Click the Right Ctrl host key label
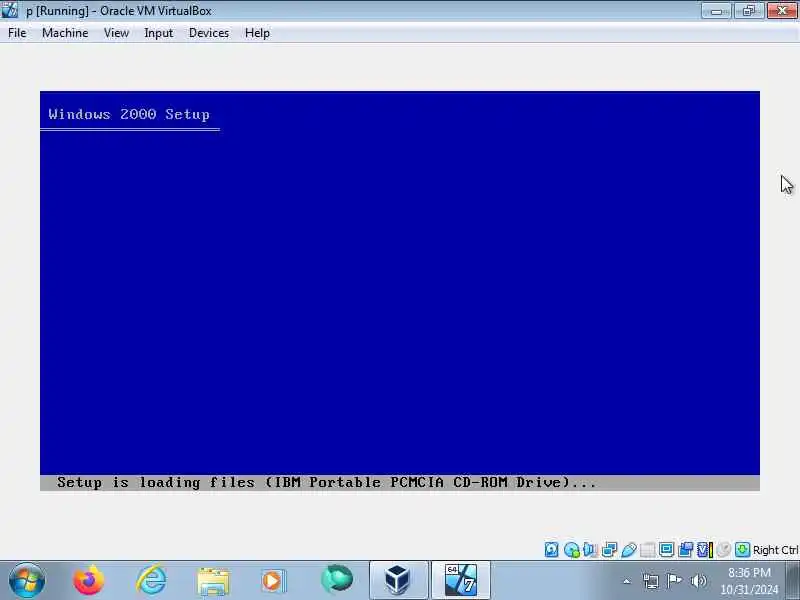 pos(776,550)
